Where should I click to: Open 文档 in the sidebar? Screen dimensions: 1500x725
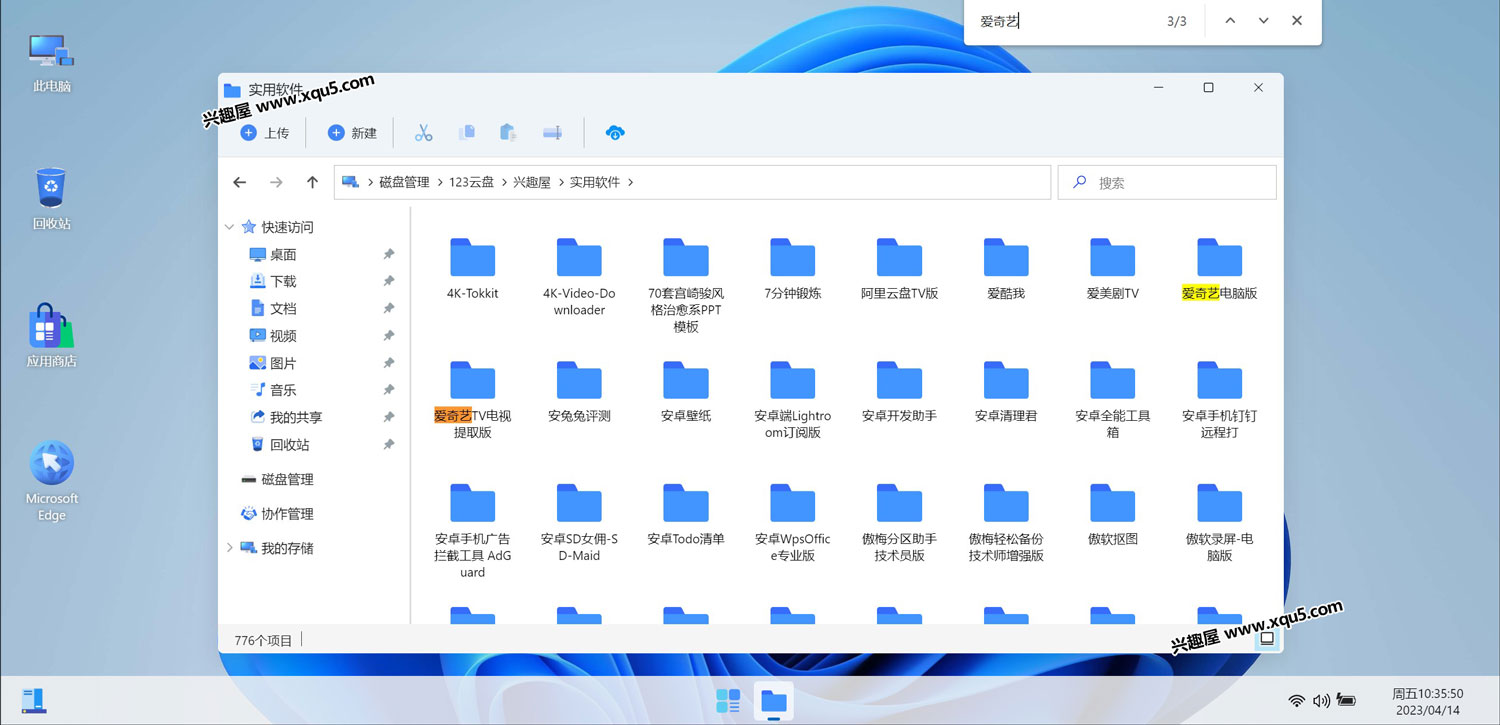[x=272, y=309]
